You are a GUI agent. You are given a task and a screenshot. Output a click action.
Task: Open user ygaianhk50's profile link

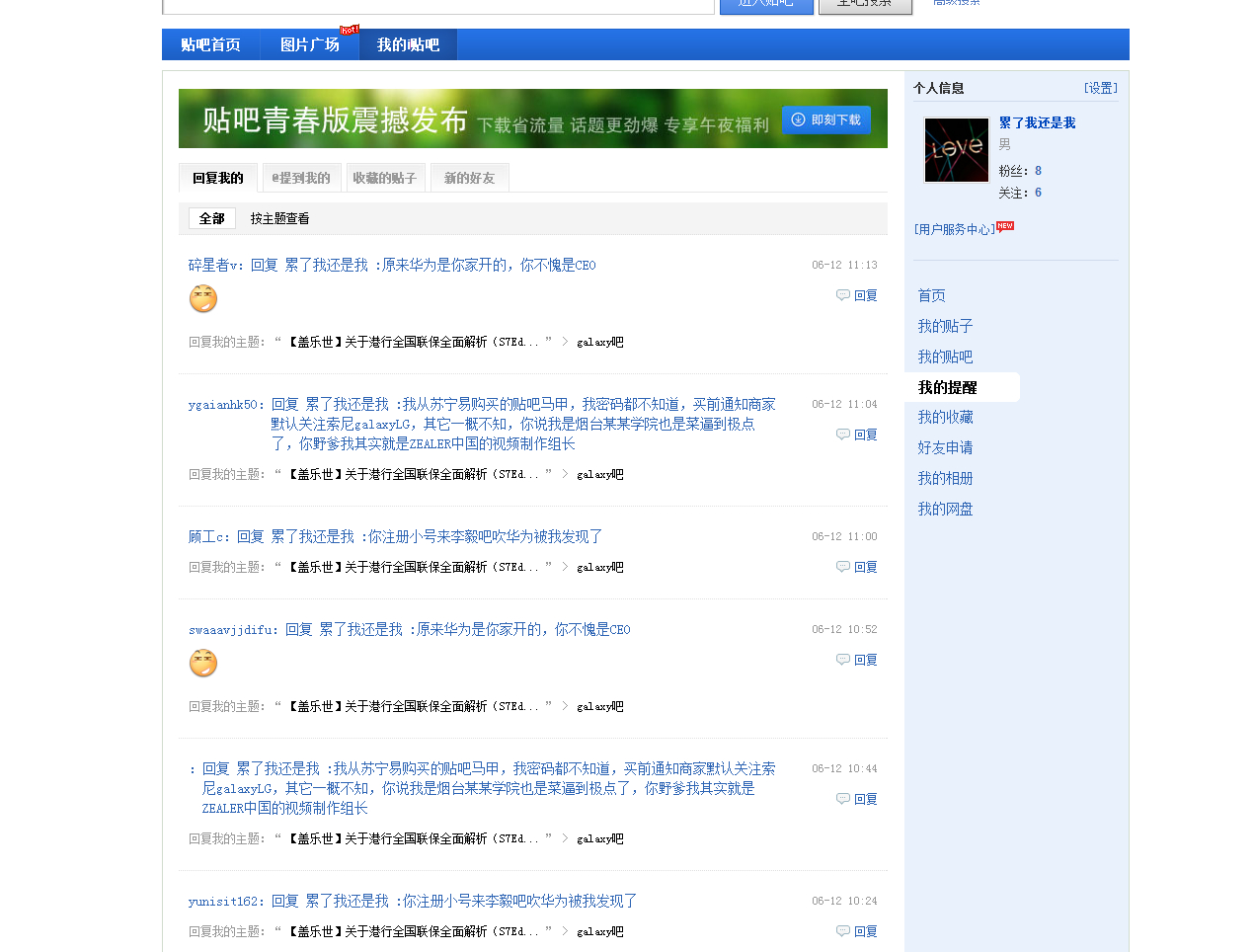tap(224, 404)
